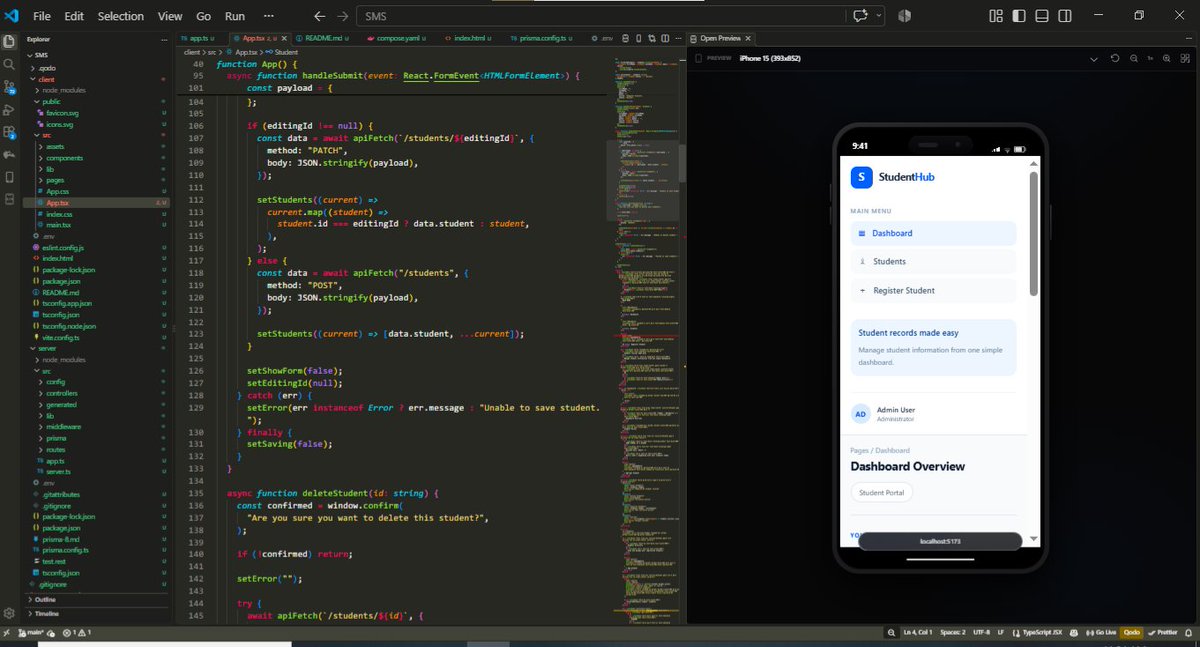Click Students in preview main menu
1200x647 pixels.
[933, 261]
